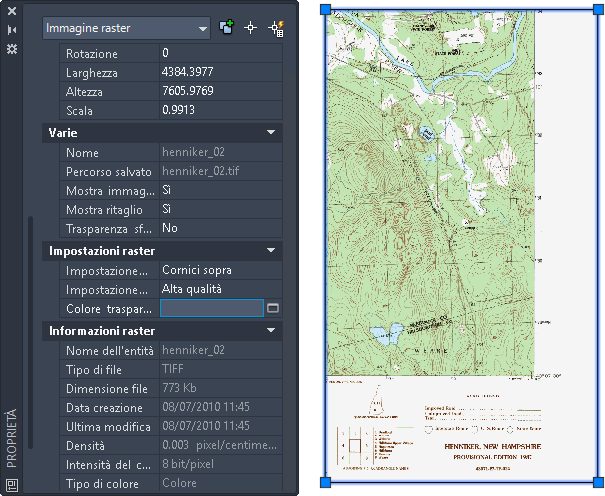Screen dimensions: 605x496
Task: Edit the Scala value 0.9913
Action: pyautogui.click(x=221, y=110)
